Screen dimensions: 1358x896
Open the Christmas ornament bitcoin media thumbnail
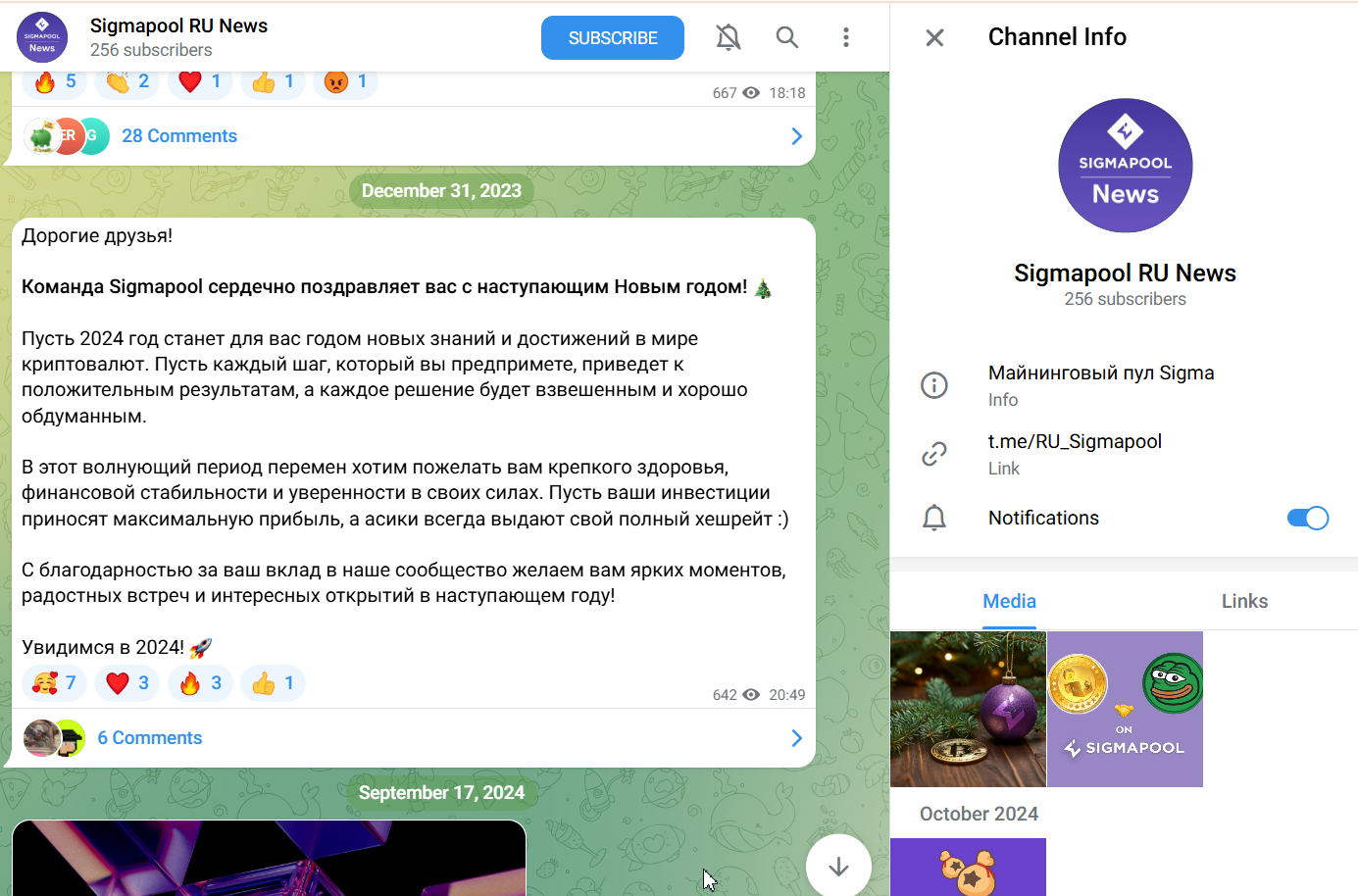(968, 709)
